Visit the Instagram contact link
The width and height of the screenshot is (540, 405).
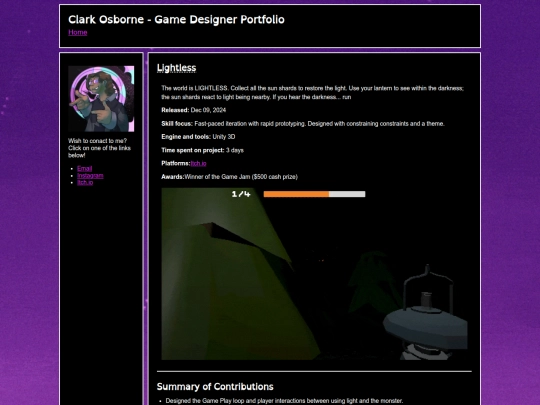point(90,176)
